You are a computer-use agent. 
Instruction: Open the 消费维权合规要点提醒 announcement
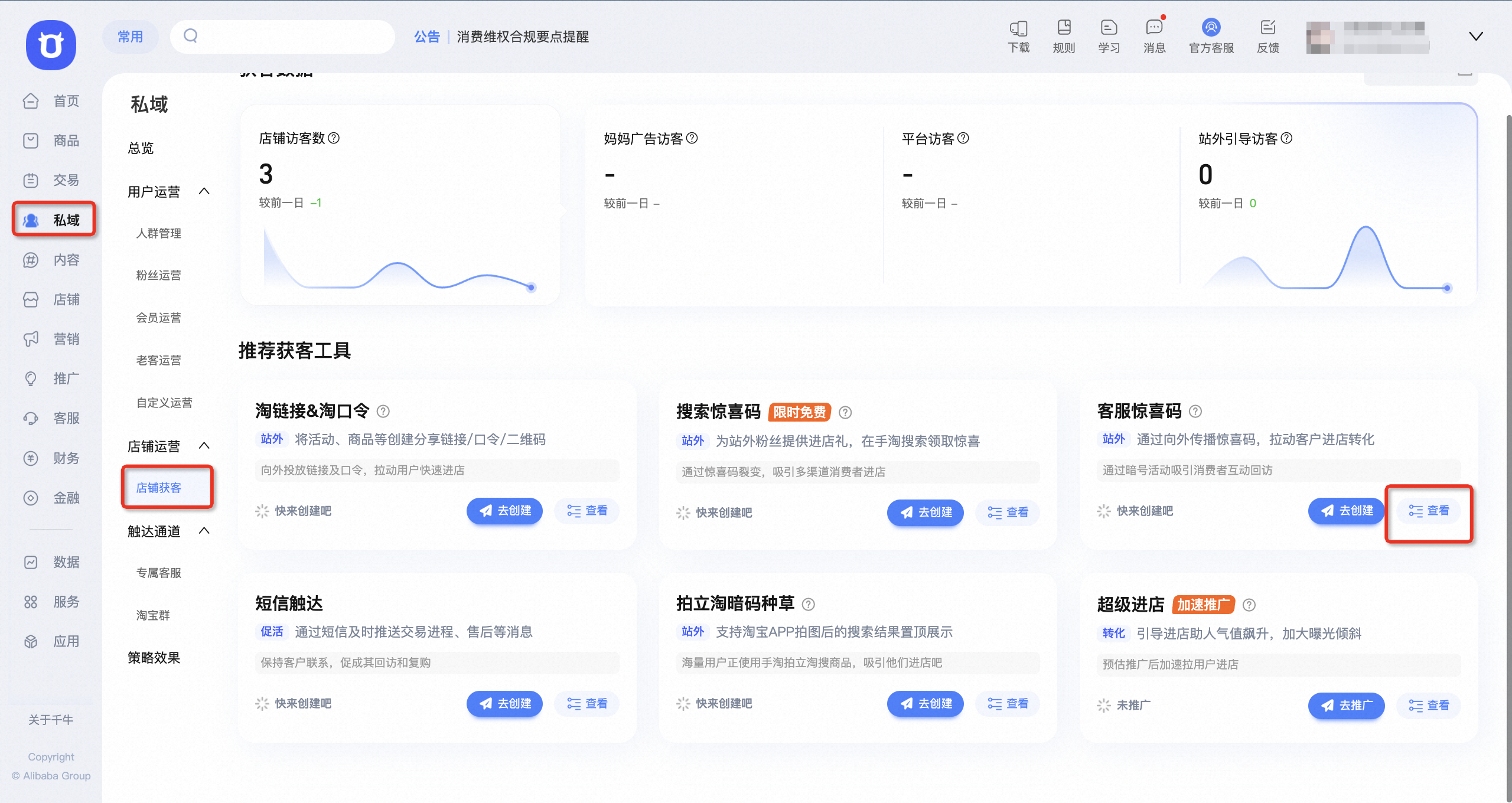523,37
